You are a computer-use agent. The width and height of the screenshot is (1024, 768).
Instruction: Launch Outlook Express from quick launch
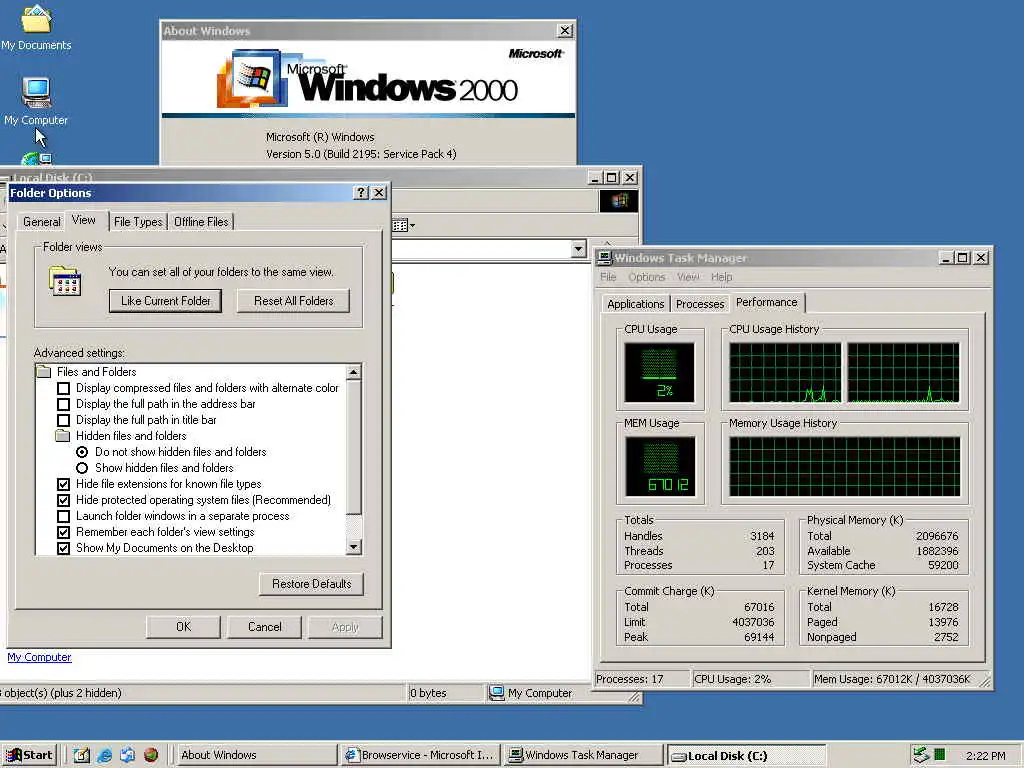click(127, 755)
